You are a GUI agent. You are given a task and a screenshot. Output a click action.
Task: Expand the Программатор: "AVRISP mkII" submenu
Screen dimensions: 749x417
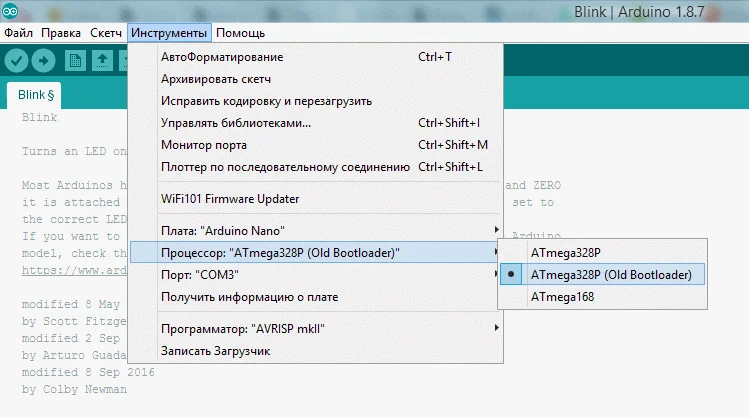[316, 329]
